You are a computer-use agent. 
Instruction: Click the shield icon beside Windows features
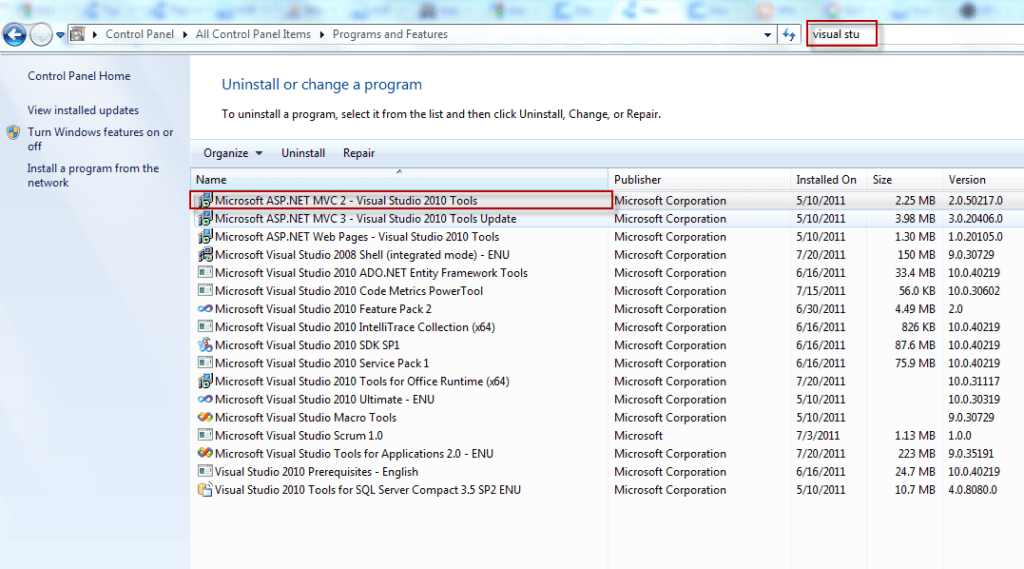pyautogui.click(x=13, y=132)
